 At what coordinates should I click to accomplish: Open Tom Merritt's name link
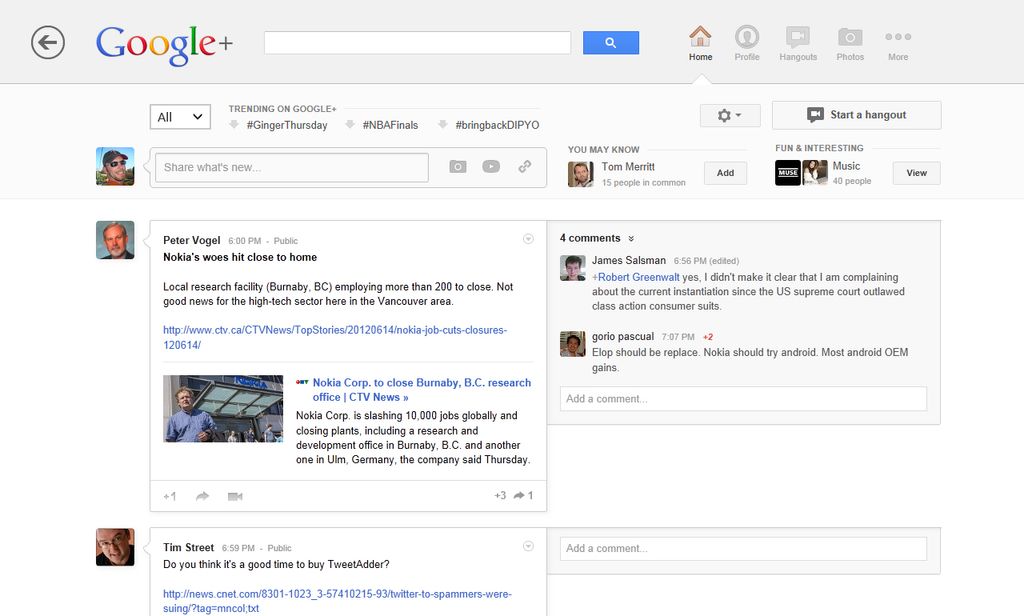(x=628, y=167)
